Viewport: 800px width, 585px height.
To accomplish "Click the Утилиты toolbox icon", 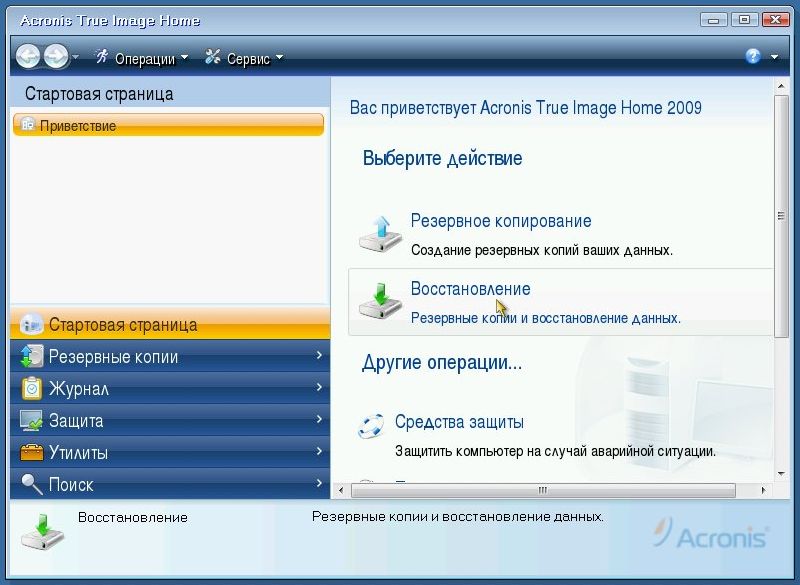I will click(x=31, y=452).
